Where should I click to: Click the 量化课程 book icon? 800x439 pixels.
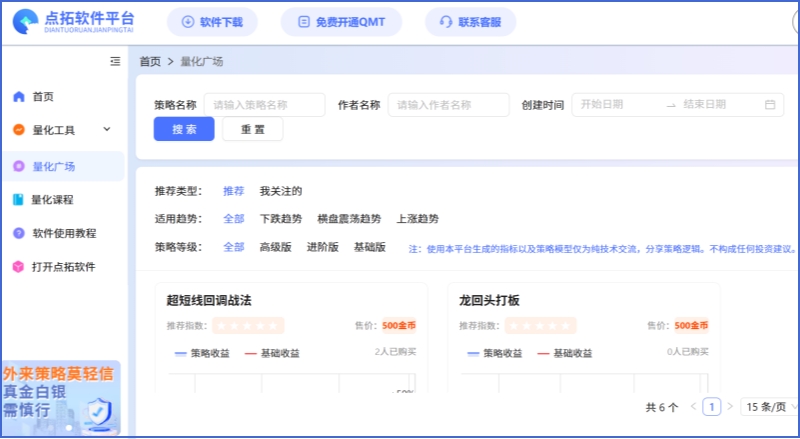(18, 200)
